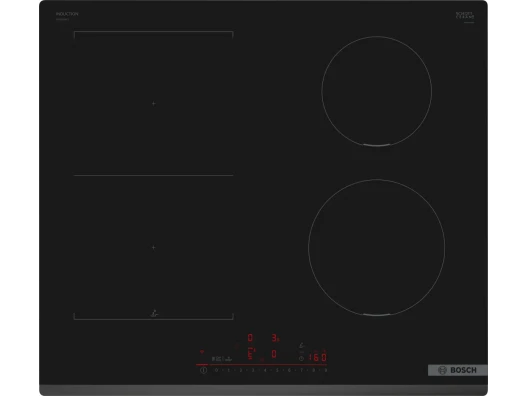
Task: Tap the main power on/off icon
Action: 203,370
